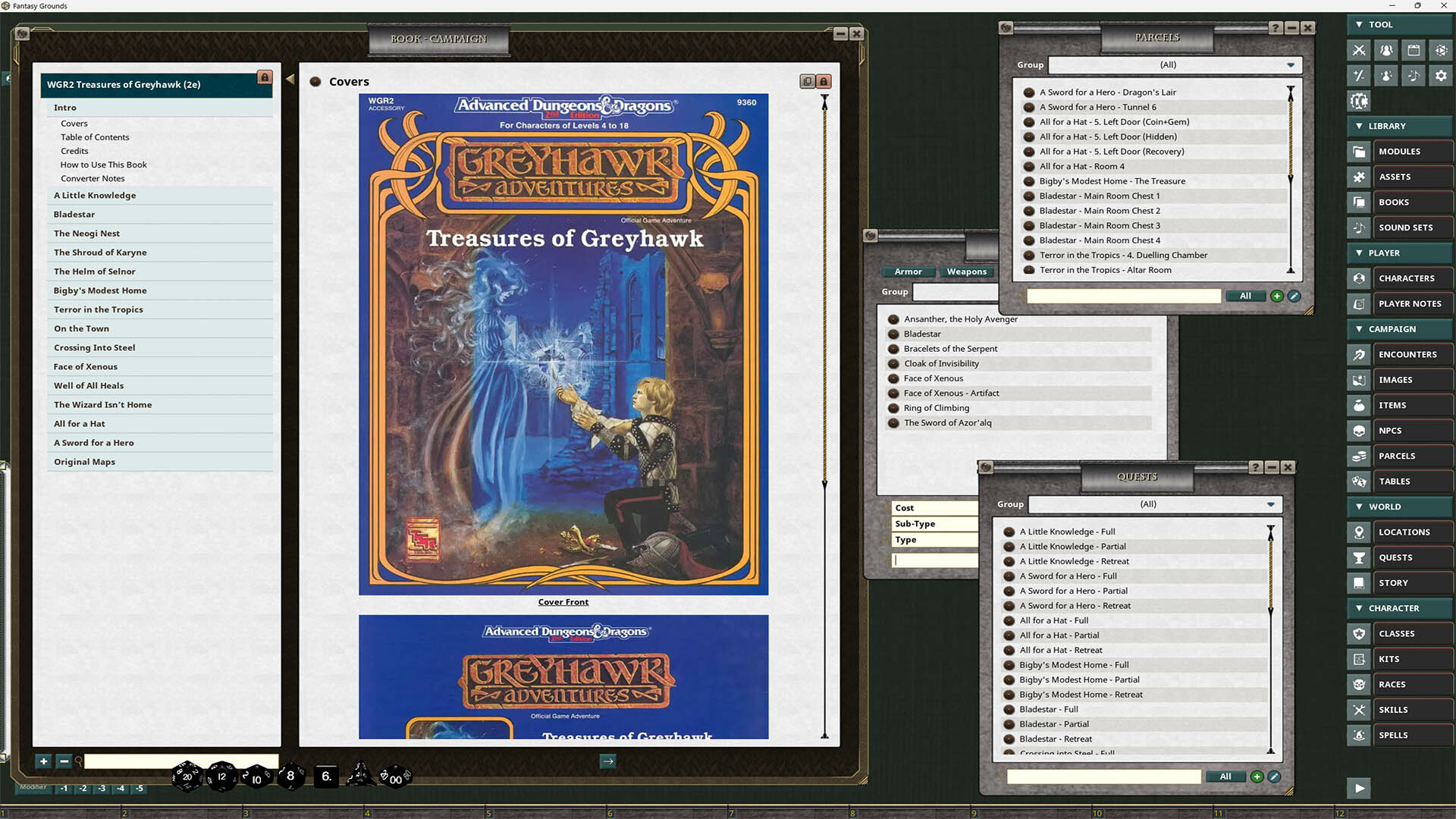Open the Combat Tracker crossed-swords tool
The width and height of the screenshot is (1456, 819).
tap(1359, 51)
